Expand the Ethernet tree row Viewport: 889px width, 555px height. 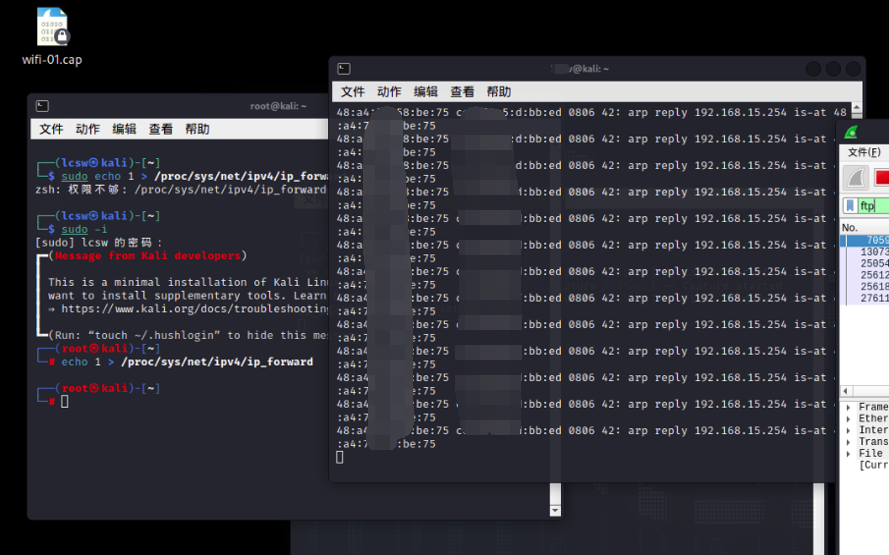(848, 419)
